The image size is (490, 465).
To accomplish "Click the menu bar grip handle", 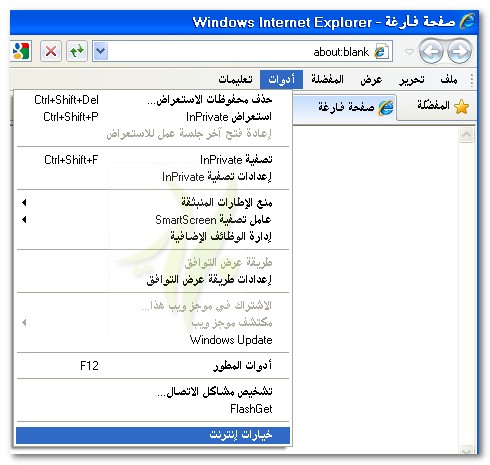I will pyautogui.click(x=471, y=80).
